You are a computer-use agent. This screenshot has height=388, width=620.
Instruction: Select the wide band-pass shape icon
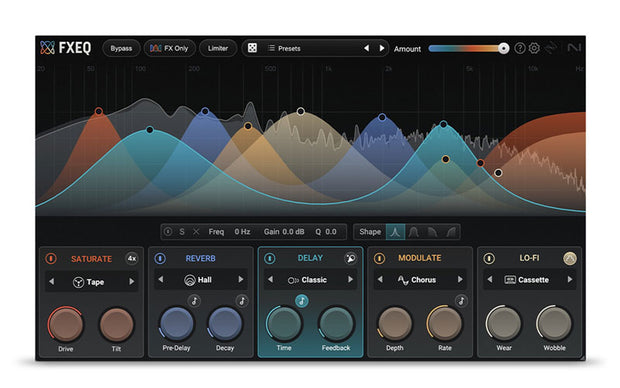click(414, 232)
